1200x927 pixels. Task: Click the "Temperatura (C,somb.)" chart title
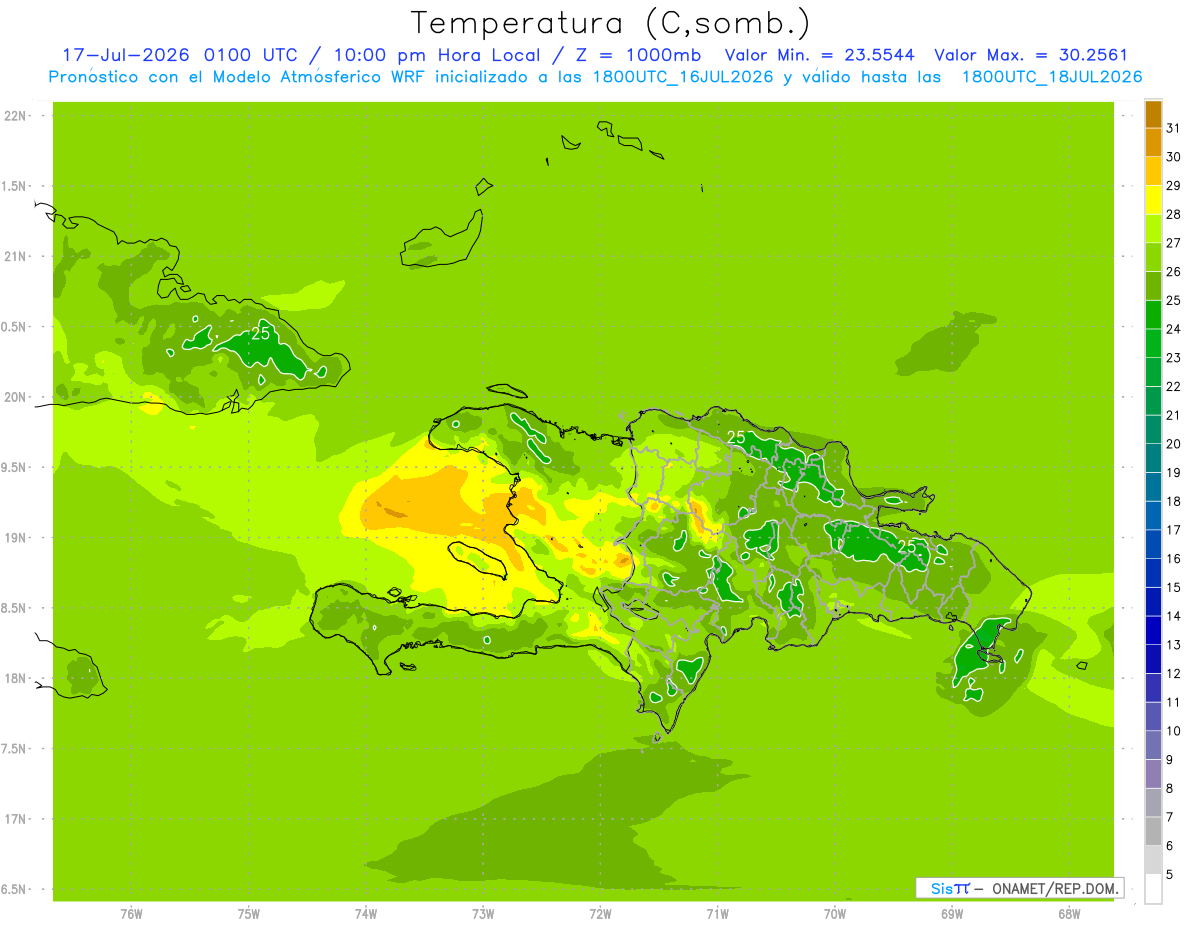coord(610,23)
